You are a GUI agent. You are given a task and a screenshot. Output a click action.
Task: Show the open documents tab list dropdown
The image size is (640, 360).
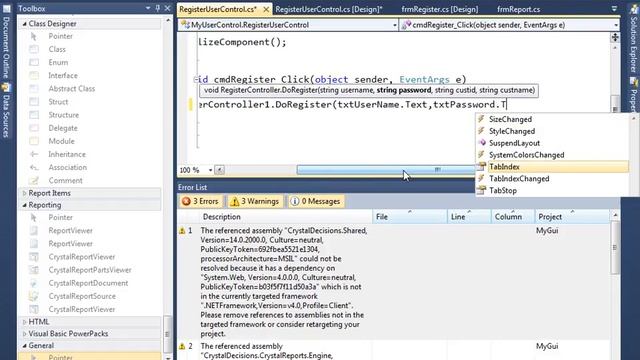[614, 9]
